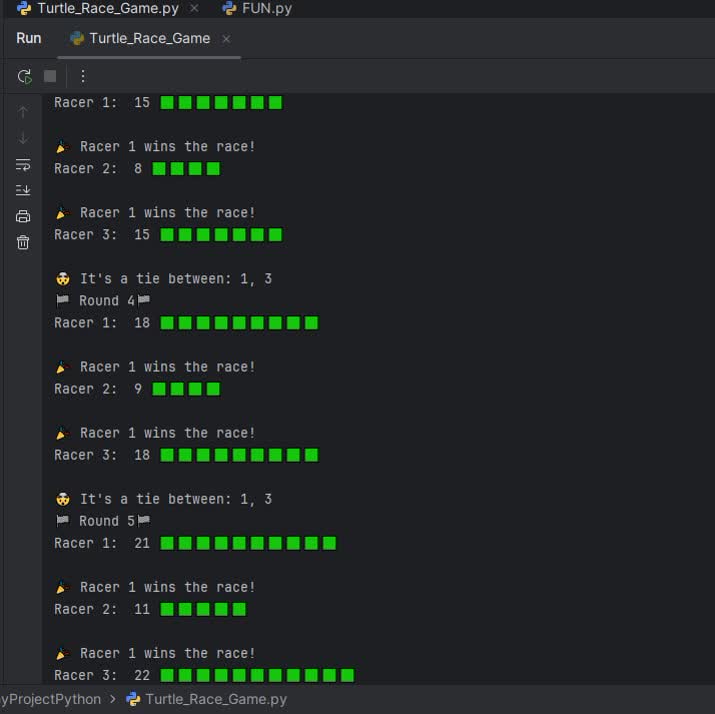Click the tie message above Round 5
This screenshot has height=714, width=715.
(164, 499)
